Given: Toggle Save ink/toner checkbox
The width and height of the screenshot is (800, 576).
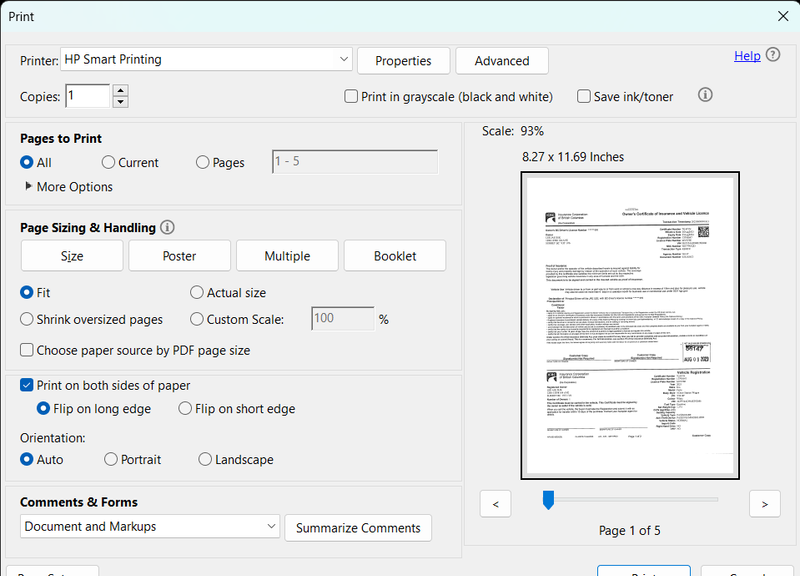Looking at the screenshot, I should click(584, 97).
